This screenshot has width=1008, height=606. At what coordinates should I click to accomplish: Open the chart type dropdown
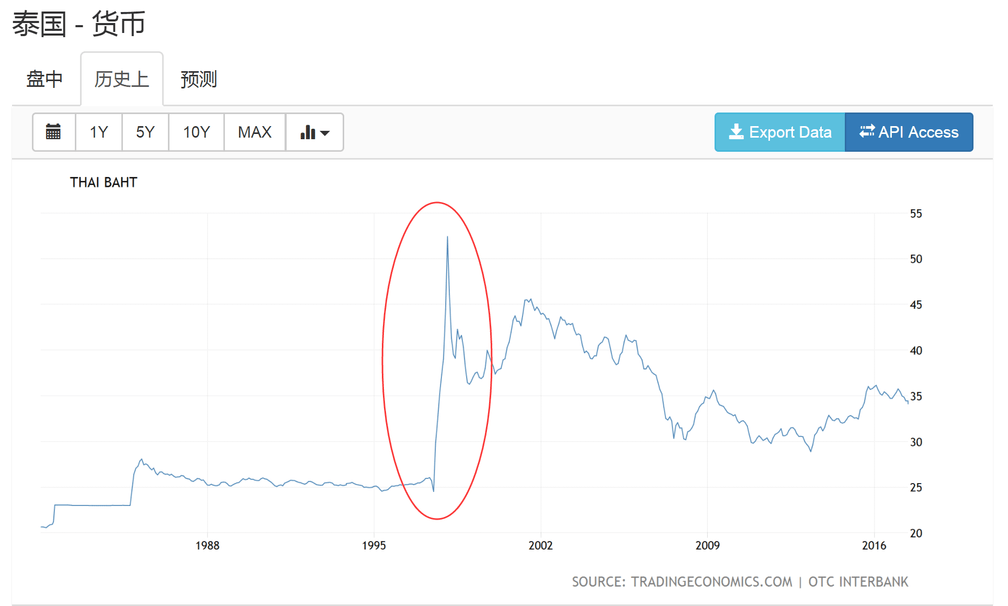(314, 132)
